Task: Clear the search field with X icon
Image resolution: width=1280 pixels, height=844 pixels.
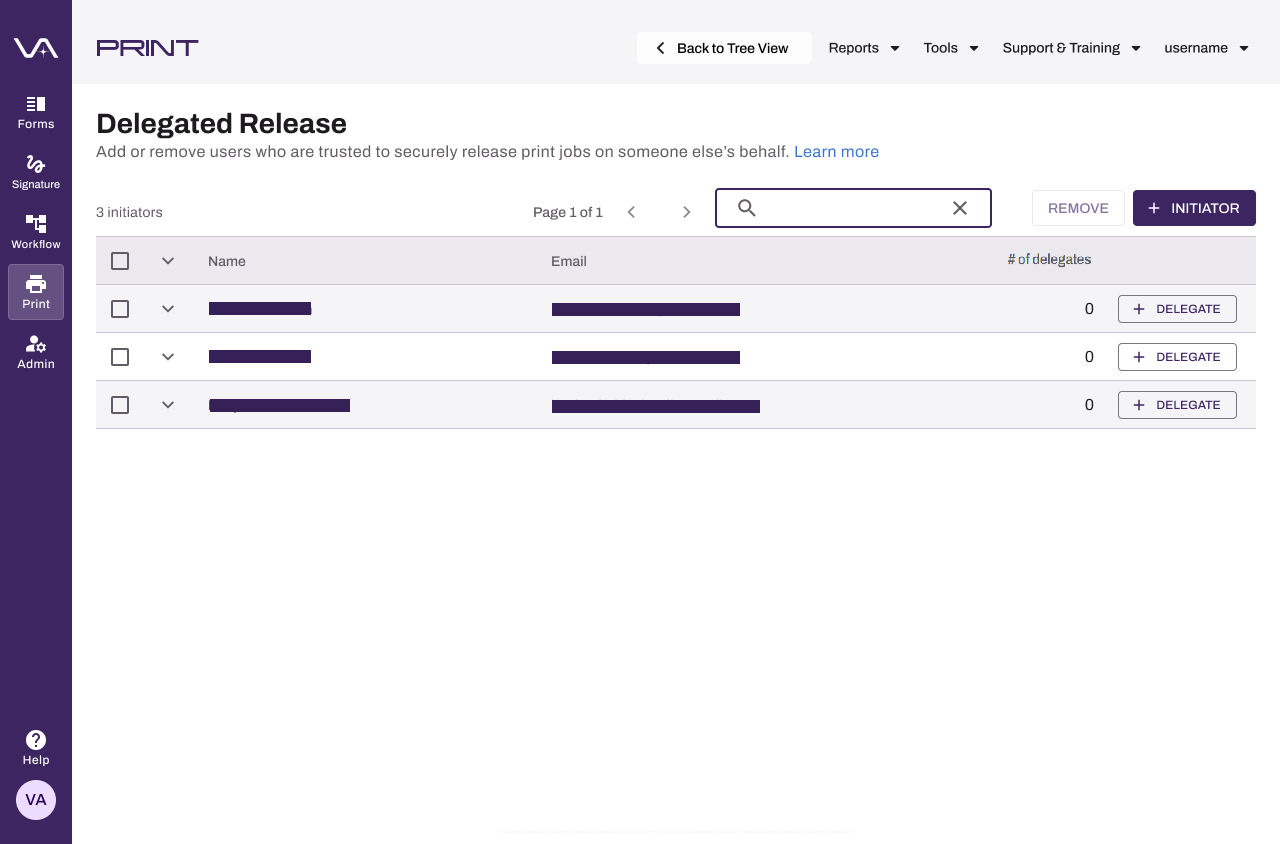Action: coord(960,208)
